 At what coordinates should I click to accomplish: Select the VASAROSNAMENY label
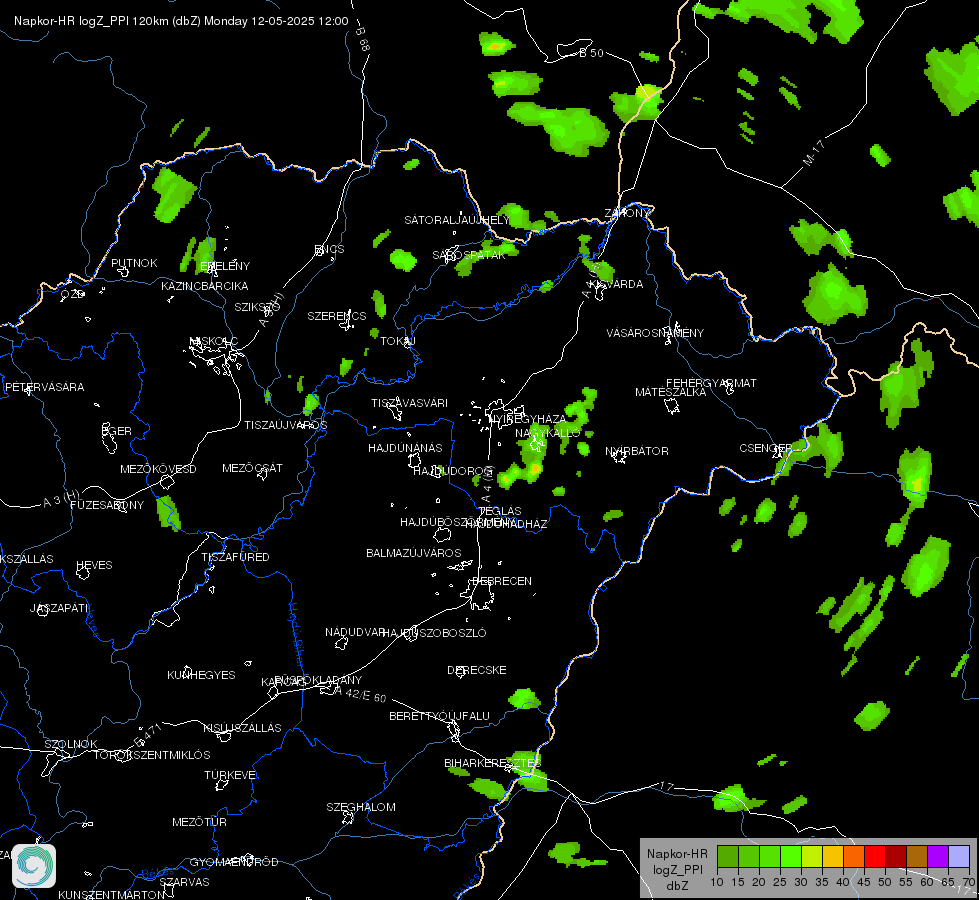[x=655, y=333]
